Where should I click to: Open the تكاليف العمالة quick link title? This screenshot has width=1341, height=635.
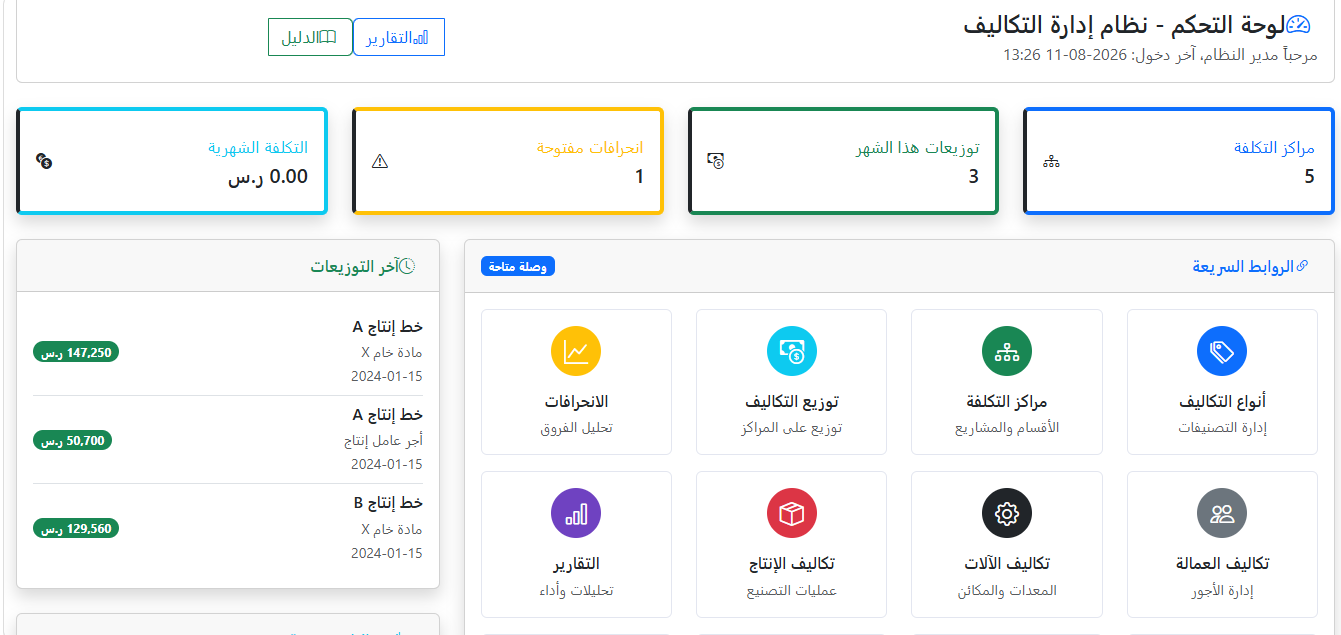(1222, 563)
